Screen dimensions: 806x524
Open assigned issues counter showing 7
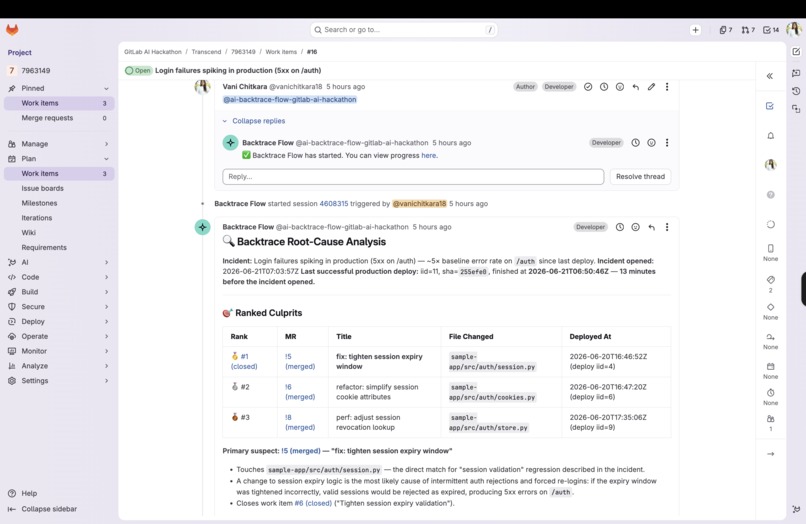pos(725,30)
